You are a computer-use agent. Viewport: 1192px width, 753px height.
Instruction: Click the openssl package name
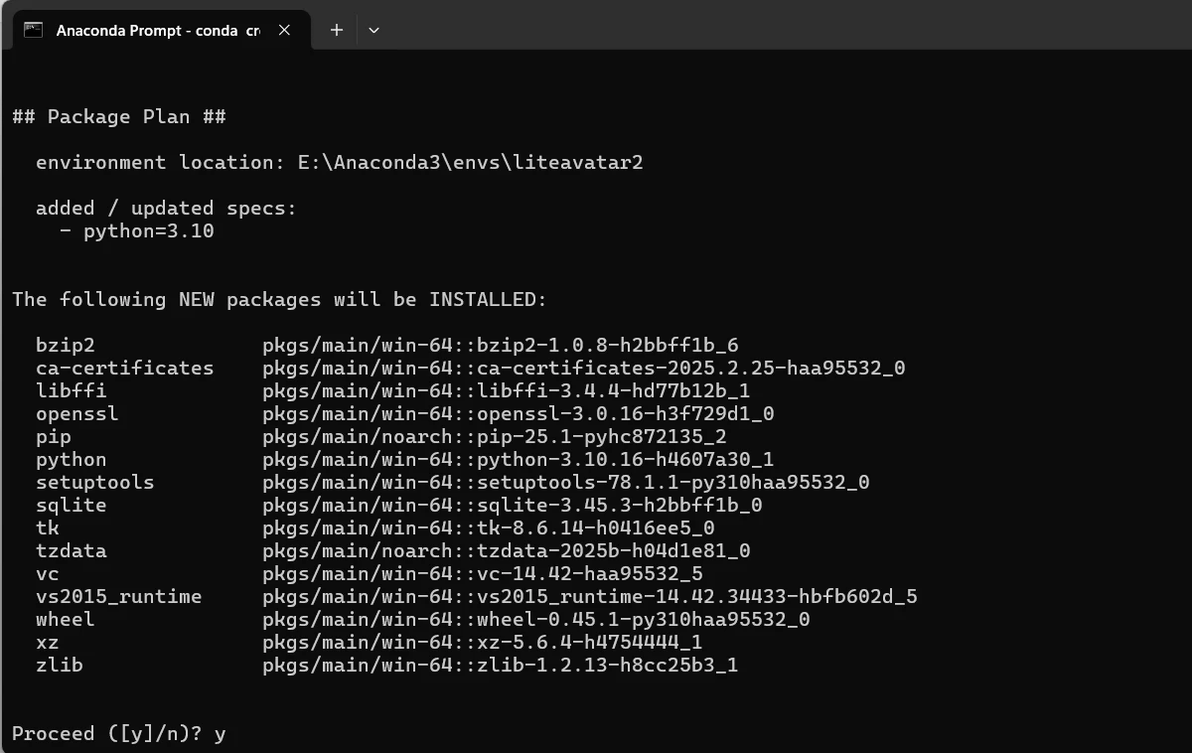tap(77, 413)
